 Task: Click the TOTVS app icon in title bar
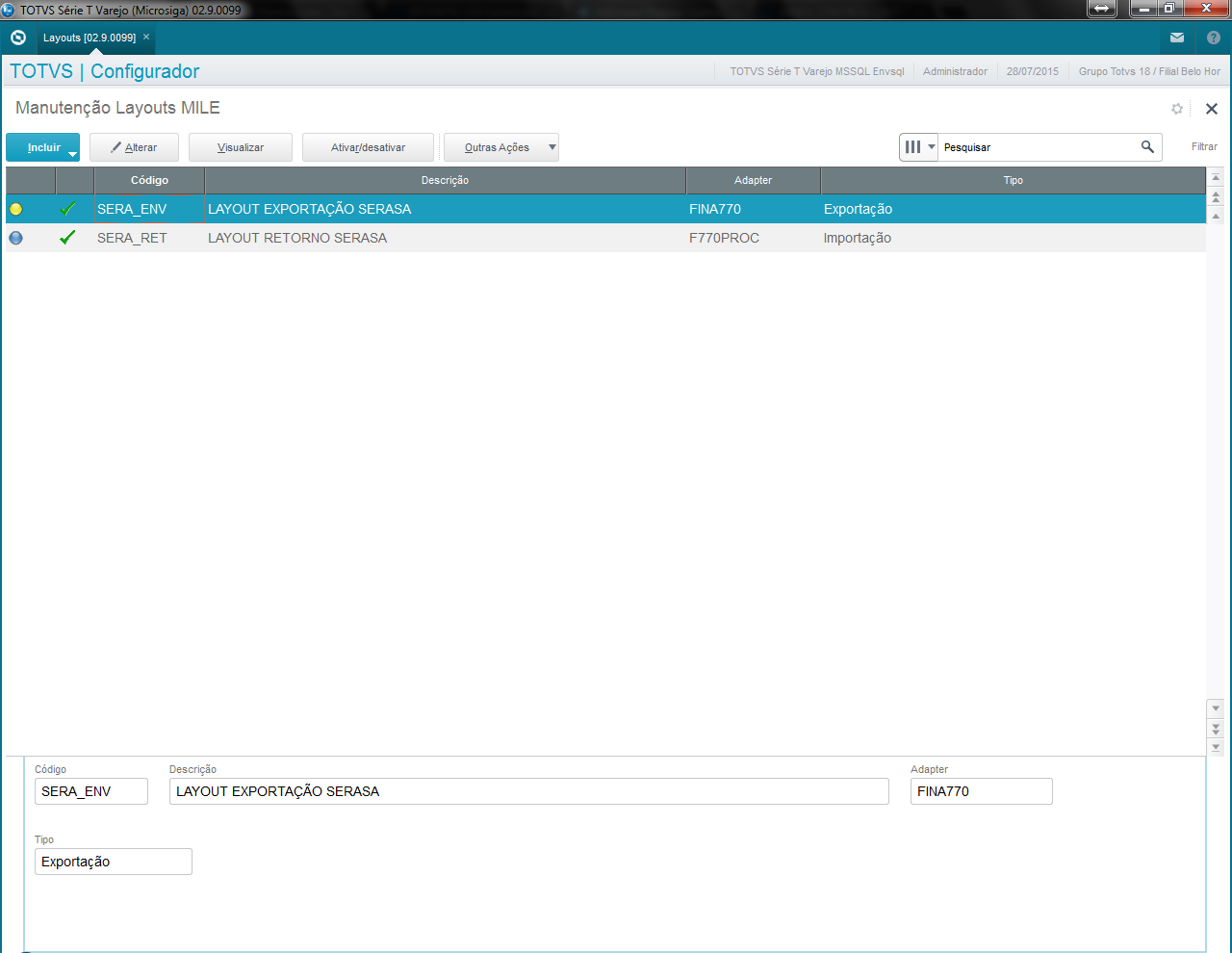(x=9, y=10)
